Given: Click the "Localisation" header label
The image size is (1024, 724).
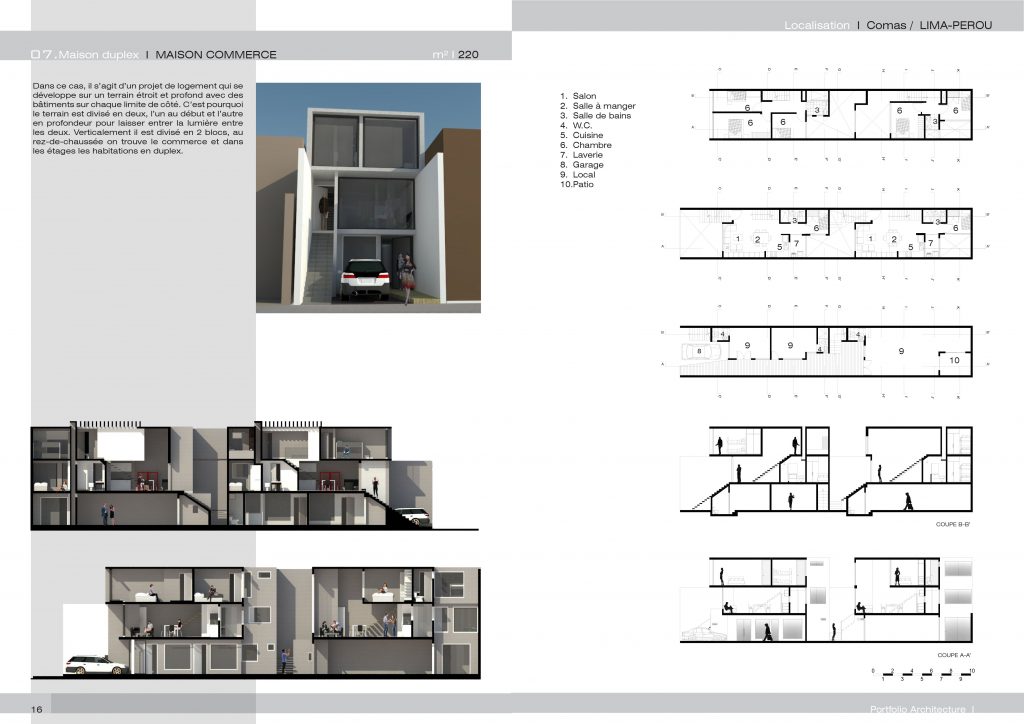Looking at the screenshot, I should coord(817,24).
